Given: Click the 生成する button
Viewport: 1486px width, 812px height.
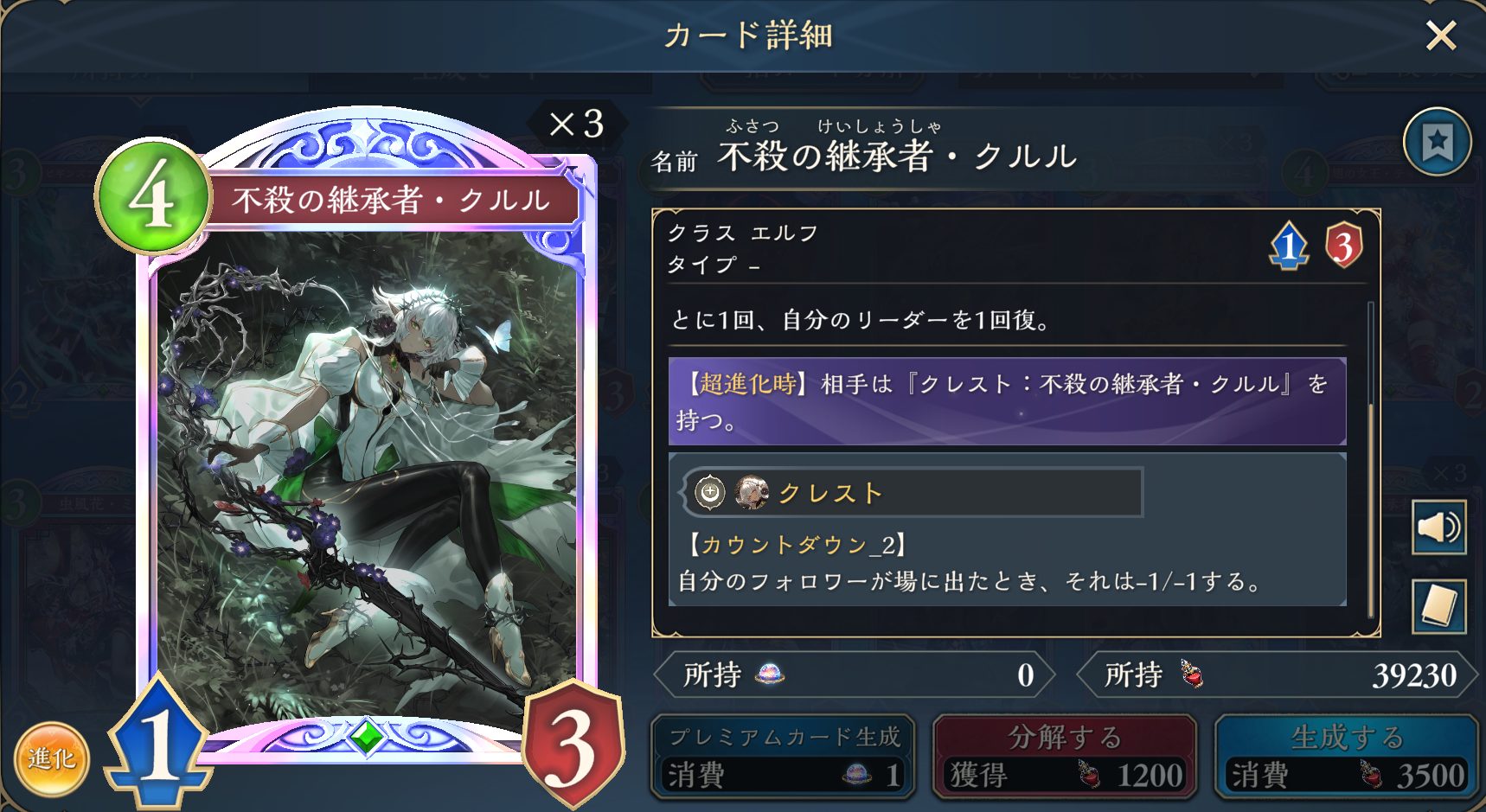Looking at the screenshot, I should 1347,756.
